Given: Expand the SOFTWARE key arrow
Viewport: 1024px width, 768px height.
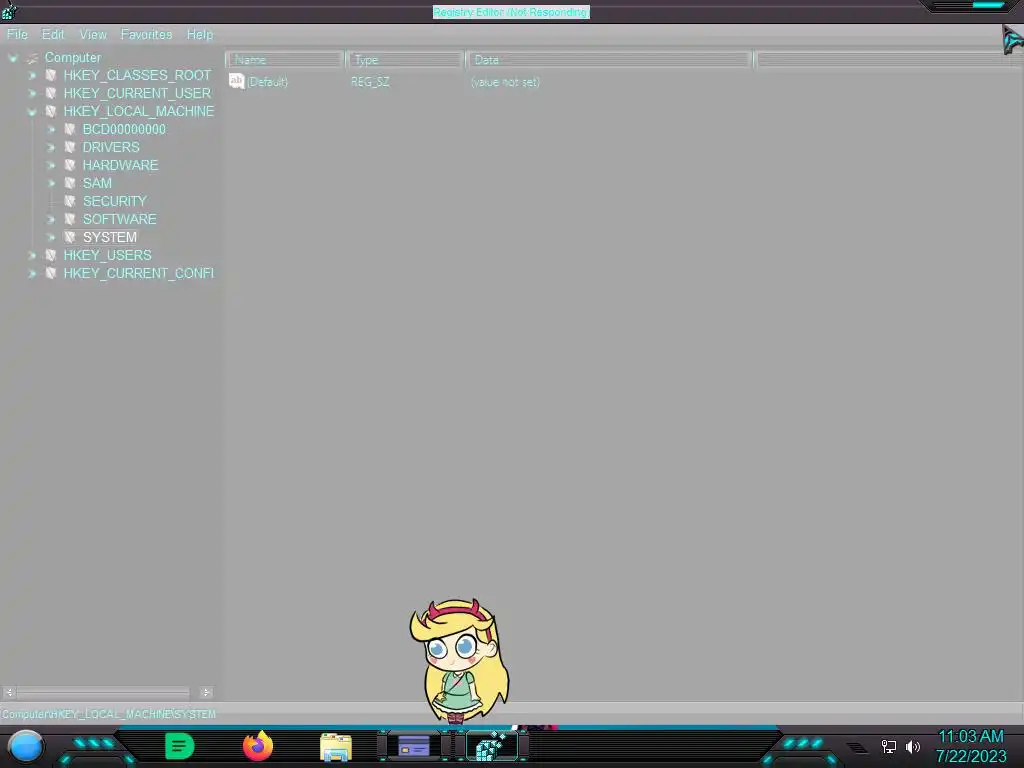Looking at the screenshot, I should click(50, 219).
